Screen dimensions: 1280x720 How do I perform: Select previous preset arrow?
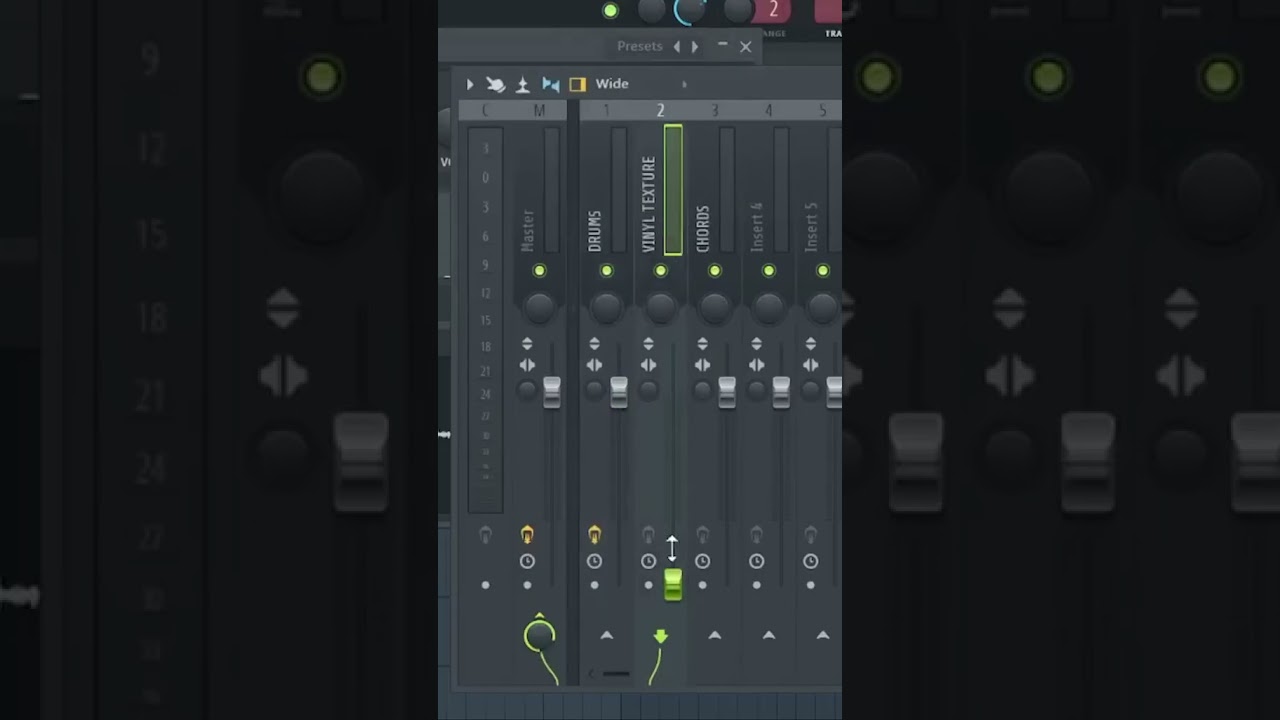click(676, 47)
